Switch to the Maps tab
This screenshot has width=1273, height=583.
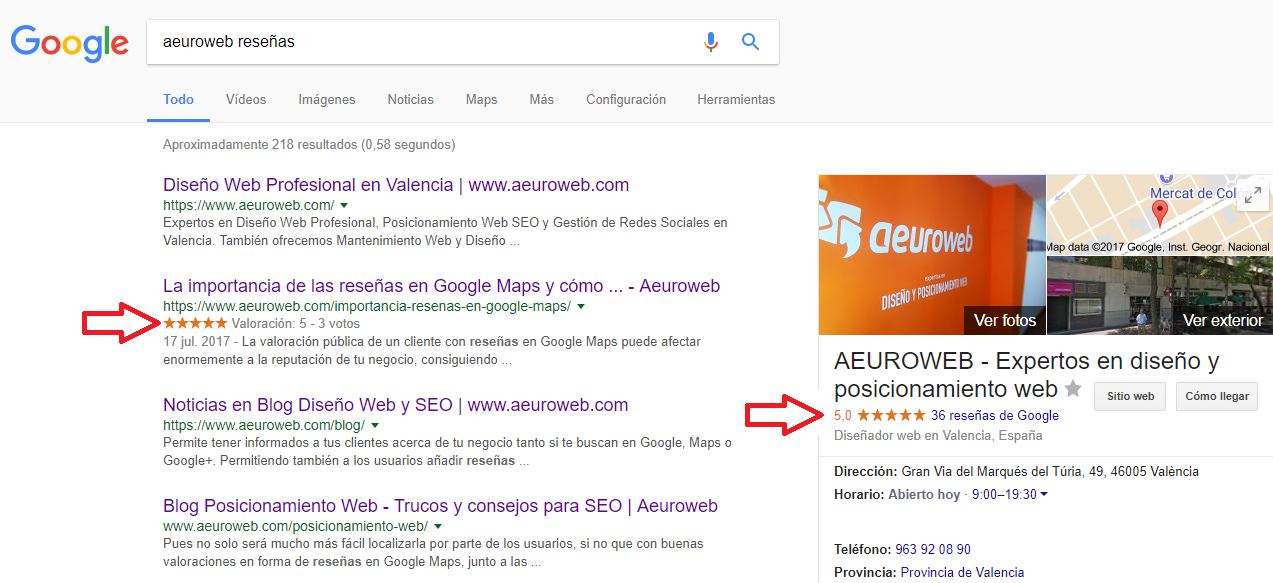pos(481,100)
